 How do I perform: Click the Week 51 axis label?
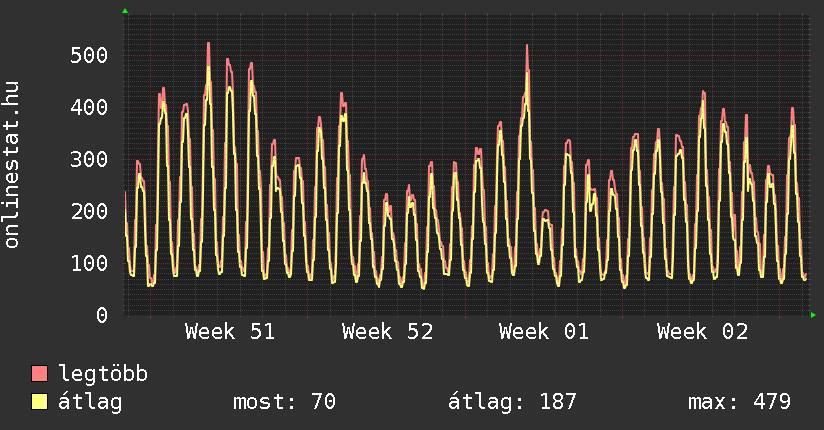point(230,332)
